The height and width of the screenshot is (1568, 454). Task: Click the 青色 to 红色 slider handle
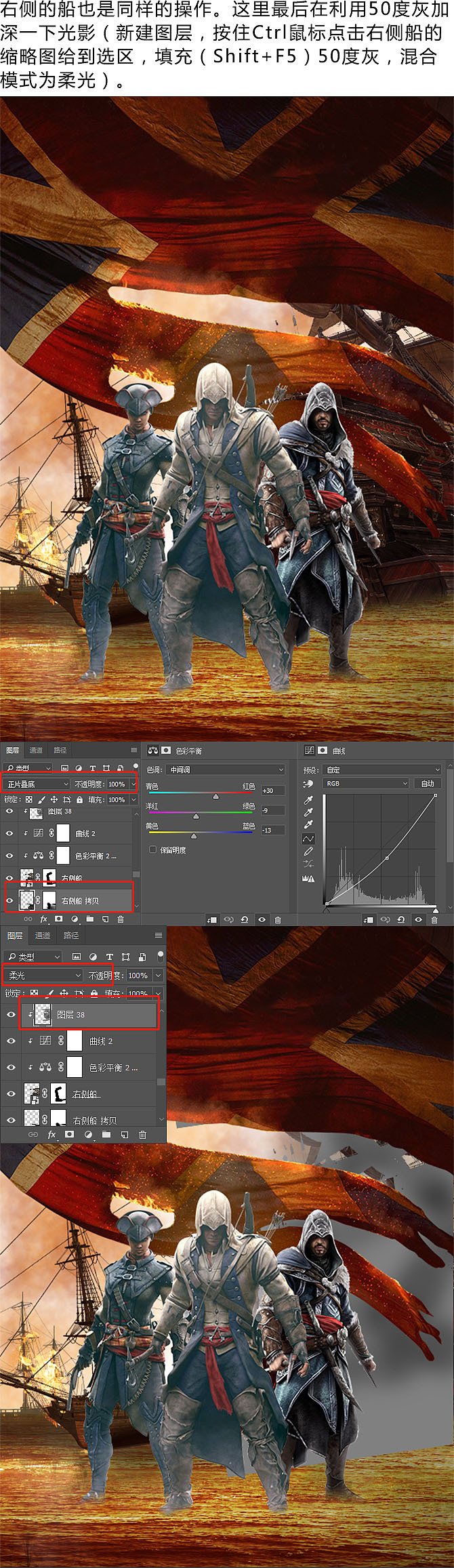(215, 797)
